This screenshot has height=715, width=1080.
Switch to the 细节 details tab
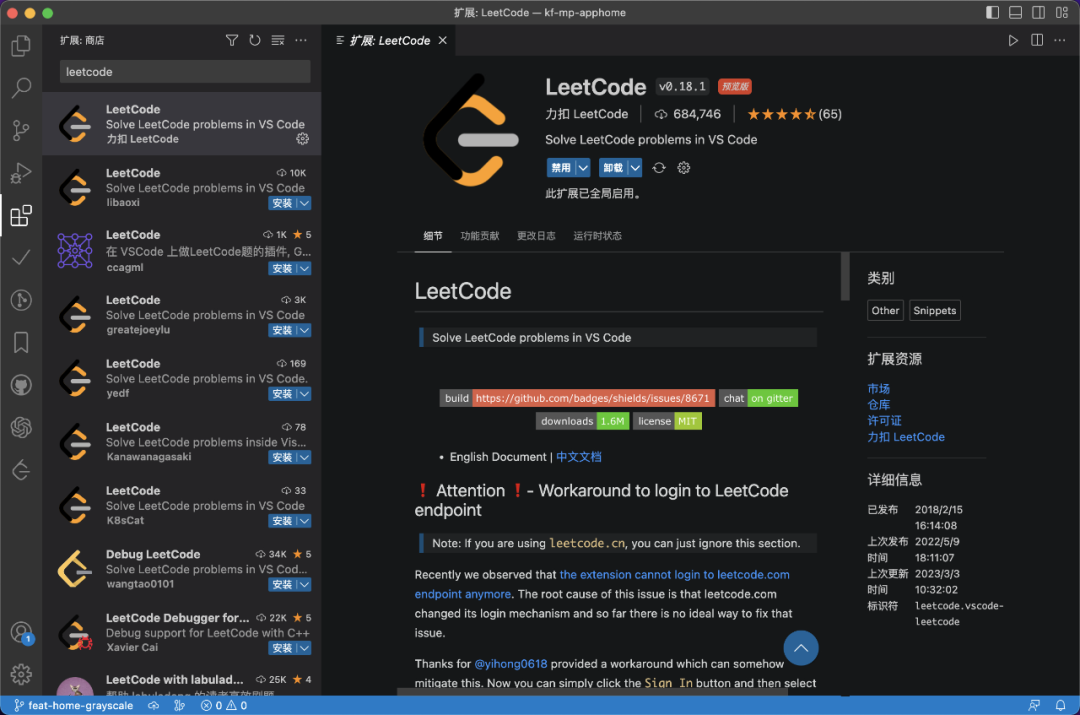[433, 236]
